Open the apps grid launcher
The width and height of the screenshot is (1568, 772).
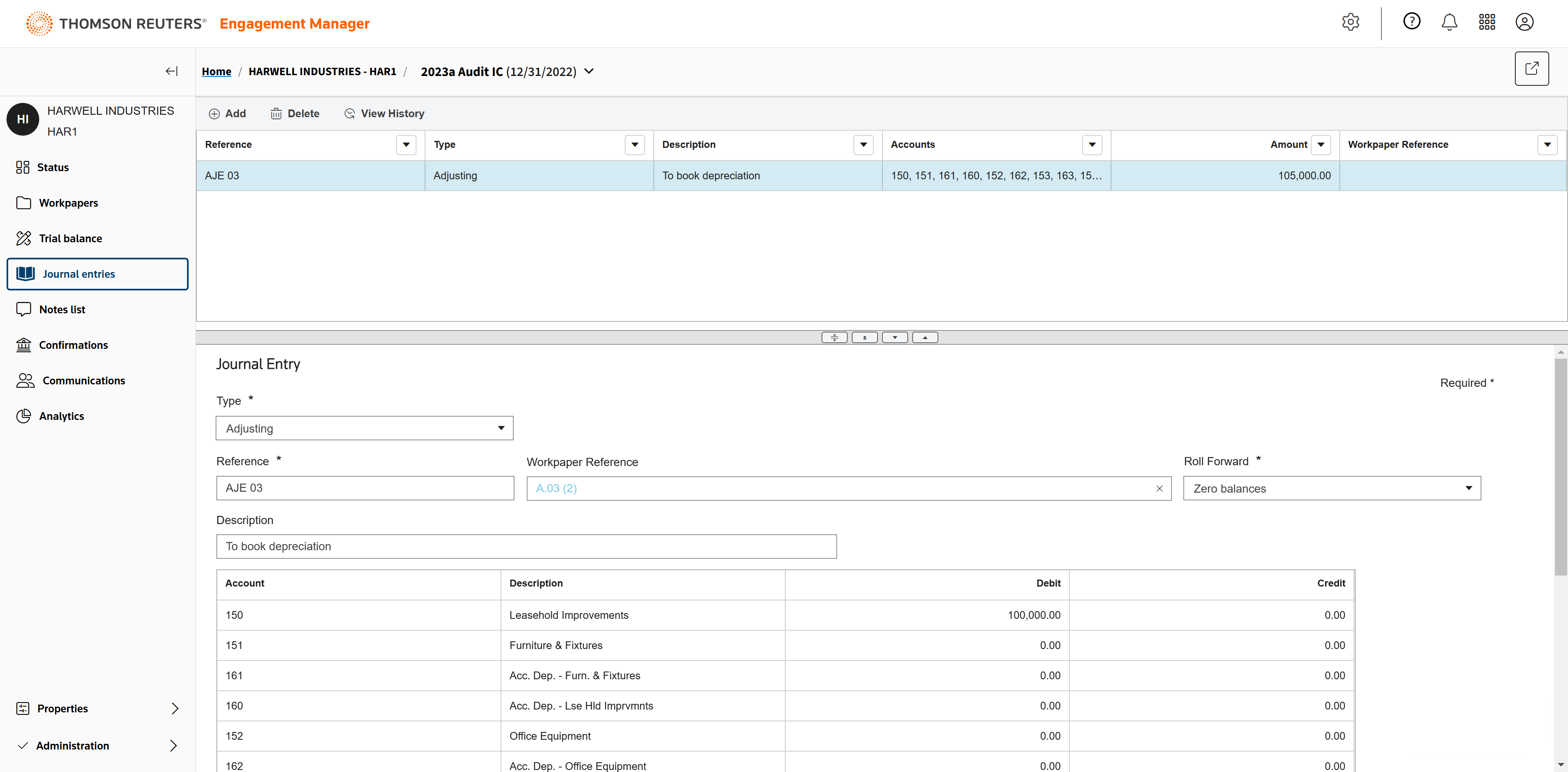(1486, 22)
